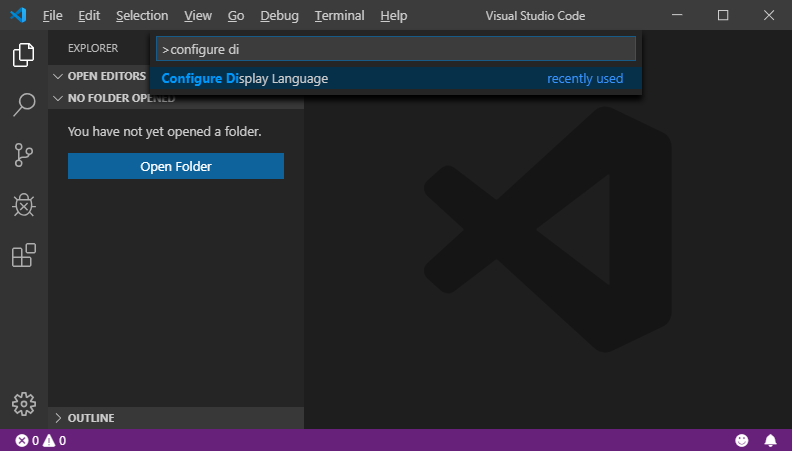Viewport: 792px width, 451px height.
Task: Click the VS Code logo icon in title bar
Action: tap(18, 15)
